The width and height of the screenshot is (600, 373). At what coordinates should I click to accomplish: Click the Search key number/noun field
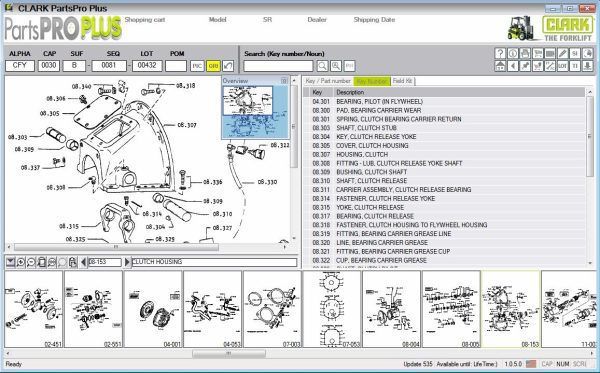(x=278, y=66)
